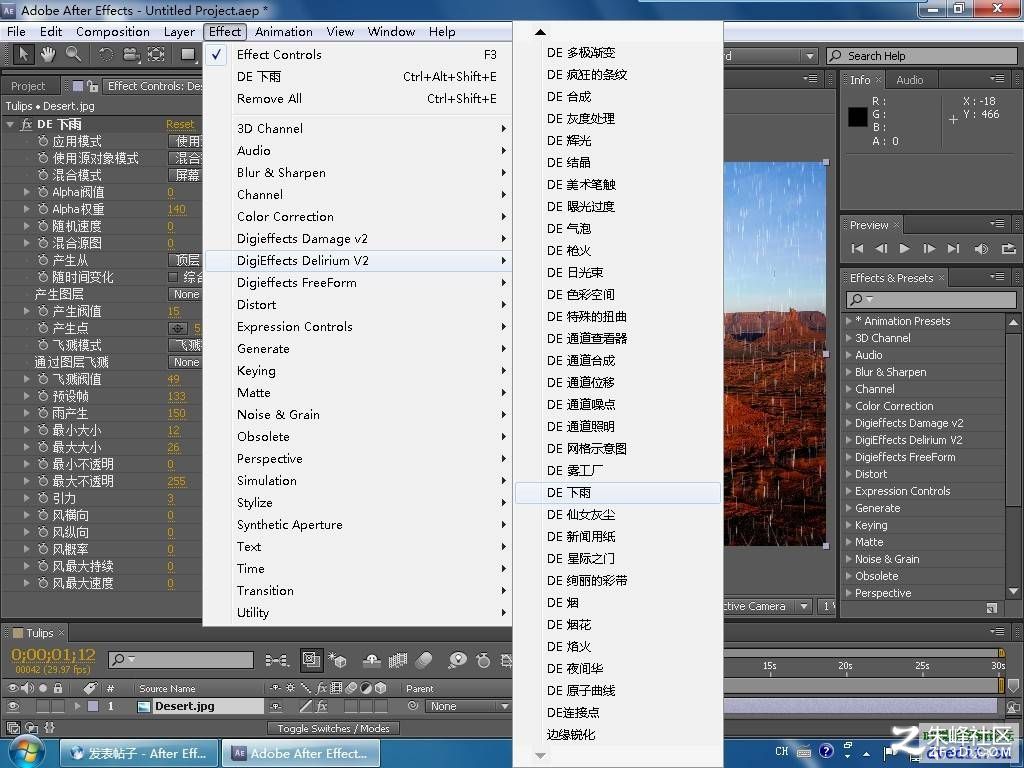The image size is (1024, 768).
Task: Open the Blur & Sharpen submenu
Action: click(358, 172)
